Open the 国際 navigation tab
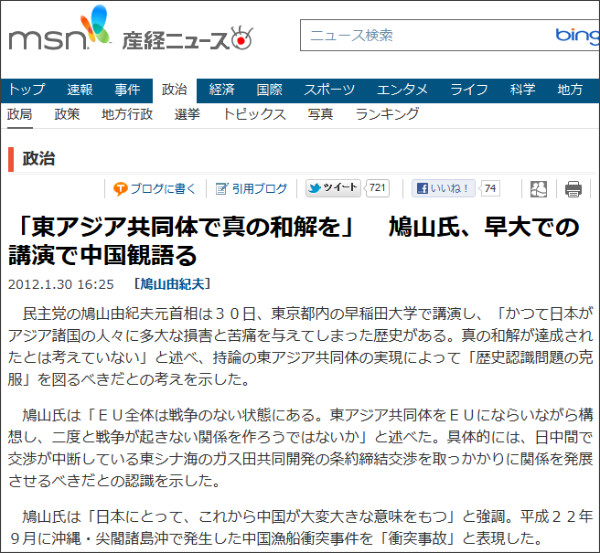 coord(269,90)
